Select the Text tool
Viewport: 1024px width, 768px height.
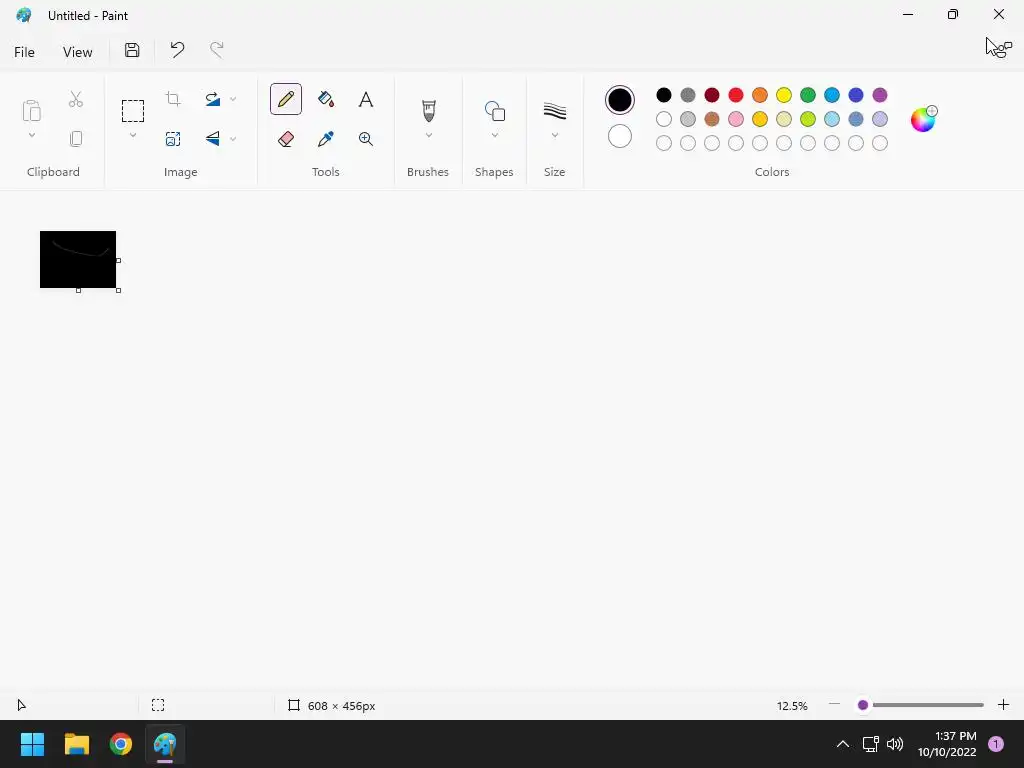coord(366,99)
